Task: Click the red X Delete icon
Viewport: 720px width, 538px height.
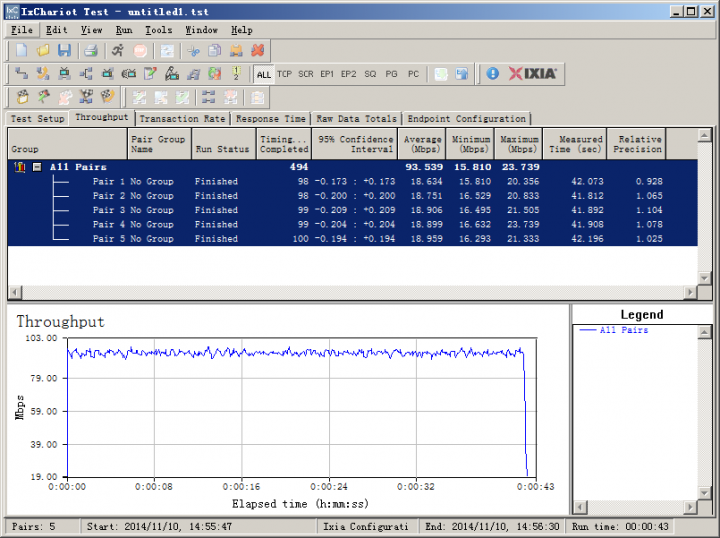Action: (x=258, y=50)
